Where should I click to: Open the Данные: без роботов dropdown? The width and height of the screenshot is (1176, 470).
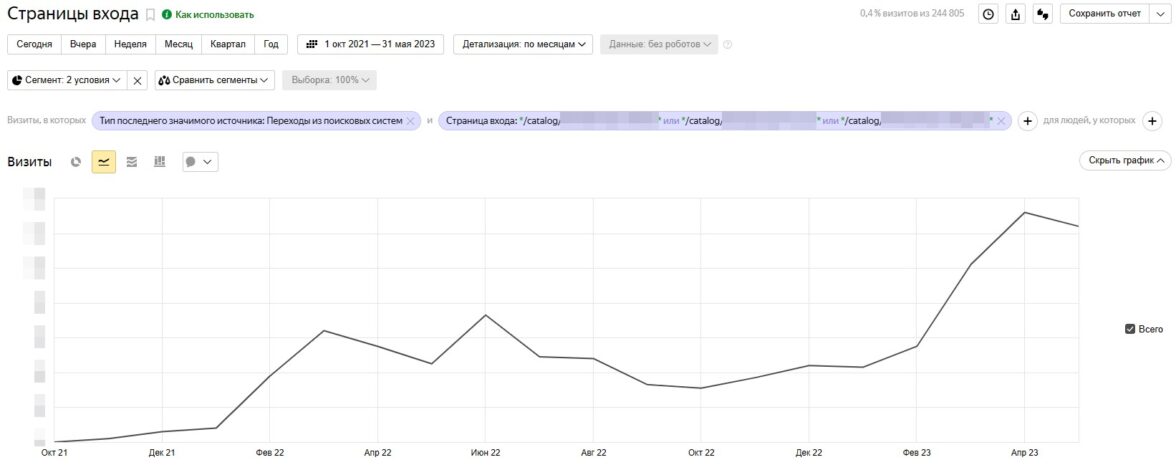659,44
